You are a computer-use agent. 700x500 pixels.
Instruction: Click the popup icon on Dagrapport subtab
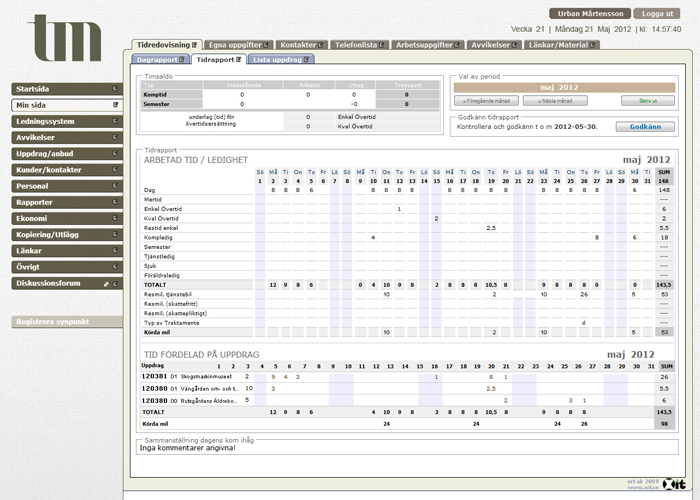[182, 59]
